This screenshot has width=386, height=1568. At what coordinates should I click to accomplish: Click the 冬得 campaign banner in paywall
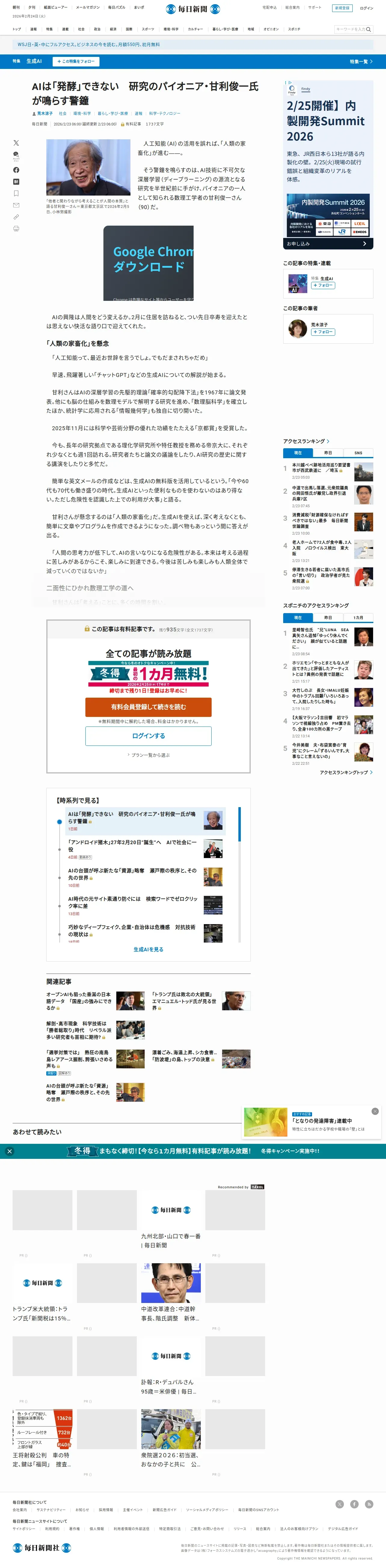(148, 674)
